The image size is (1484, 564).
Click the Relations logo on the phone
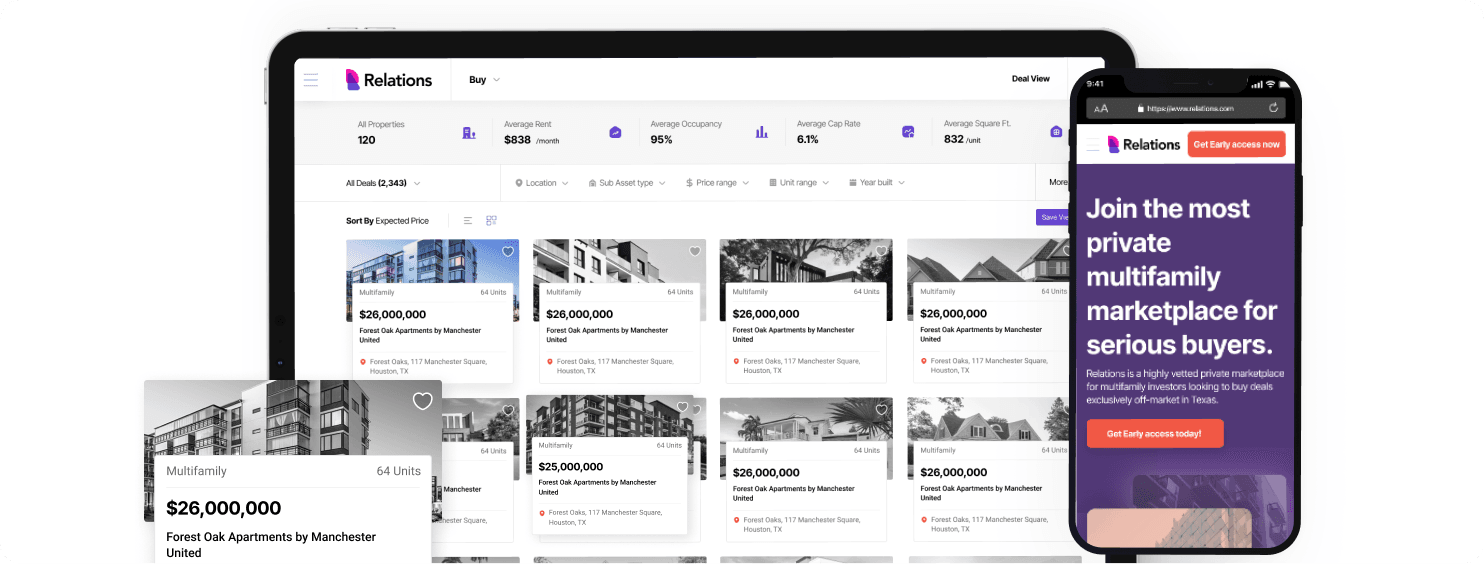click(x=1144, y=145)
